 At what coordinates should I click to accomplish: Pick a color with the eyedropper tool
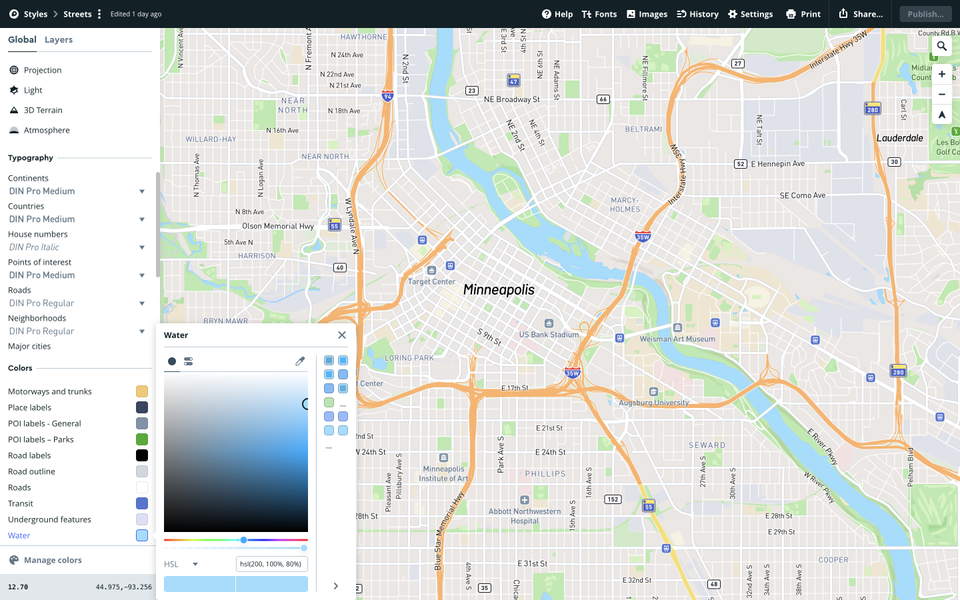click(x=300, y=361)
